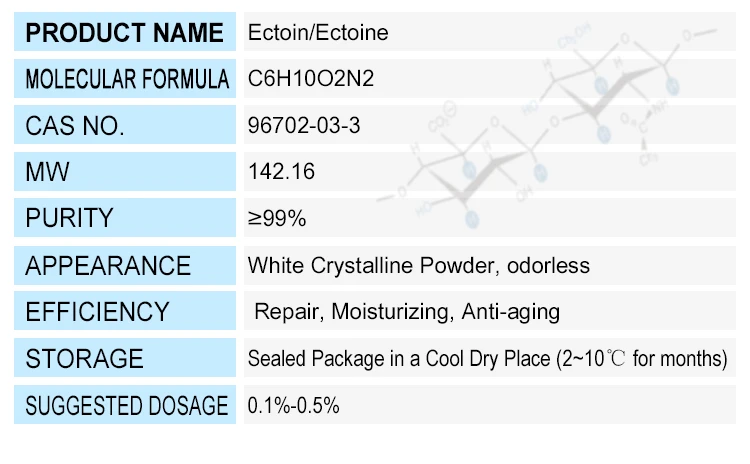Click the STORAGE label cell
750x464 pixels.
tap(125, 359)
